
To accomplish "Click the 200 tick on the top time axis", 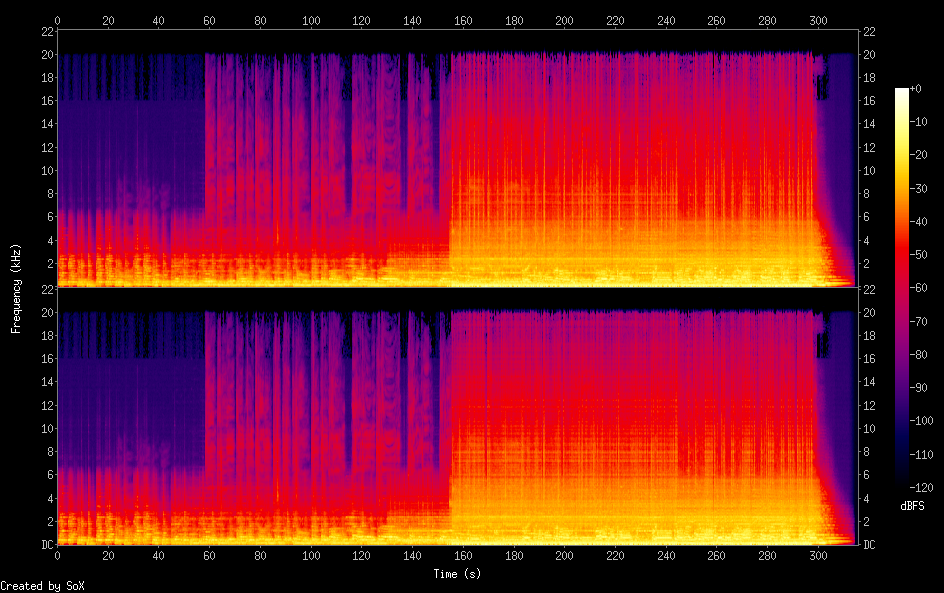I will click(x=564, y=20).
